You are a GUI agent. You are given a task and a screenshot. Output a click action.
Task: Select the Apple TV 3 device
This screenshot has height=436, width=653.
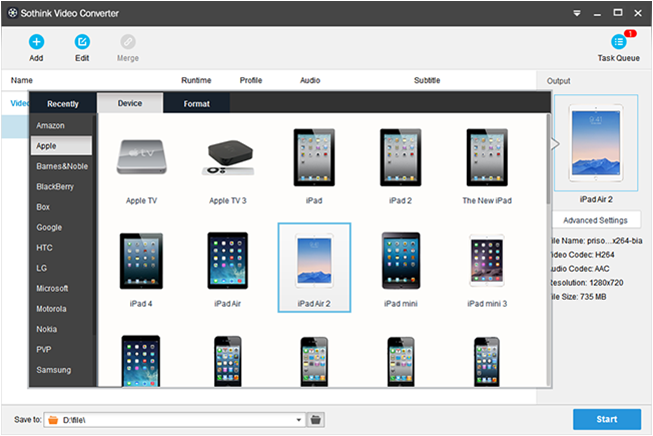coord(228,167)
